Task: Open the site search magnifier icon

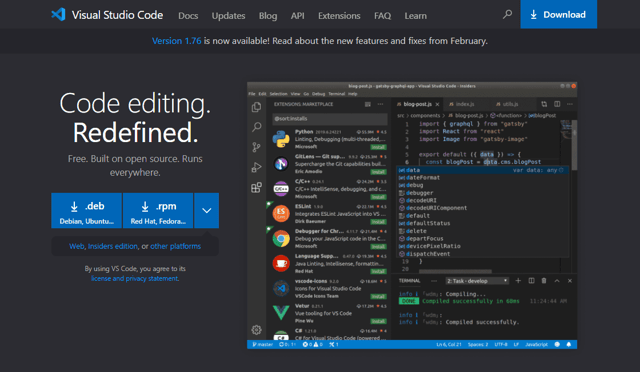Action: tap(507, 15)
